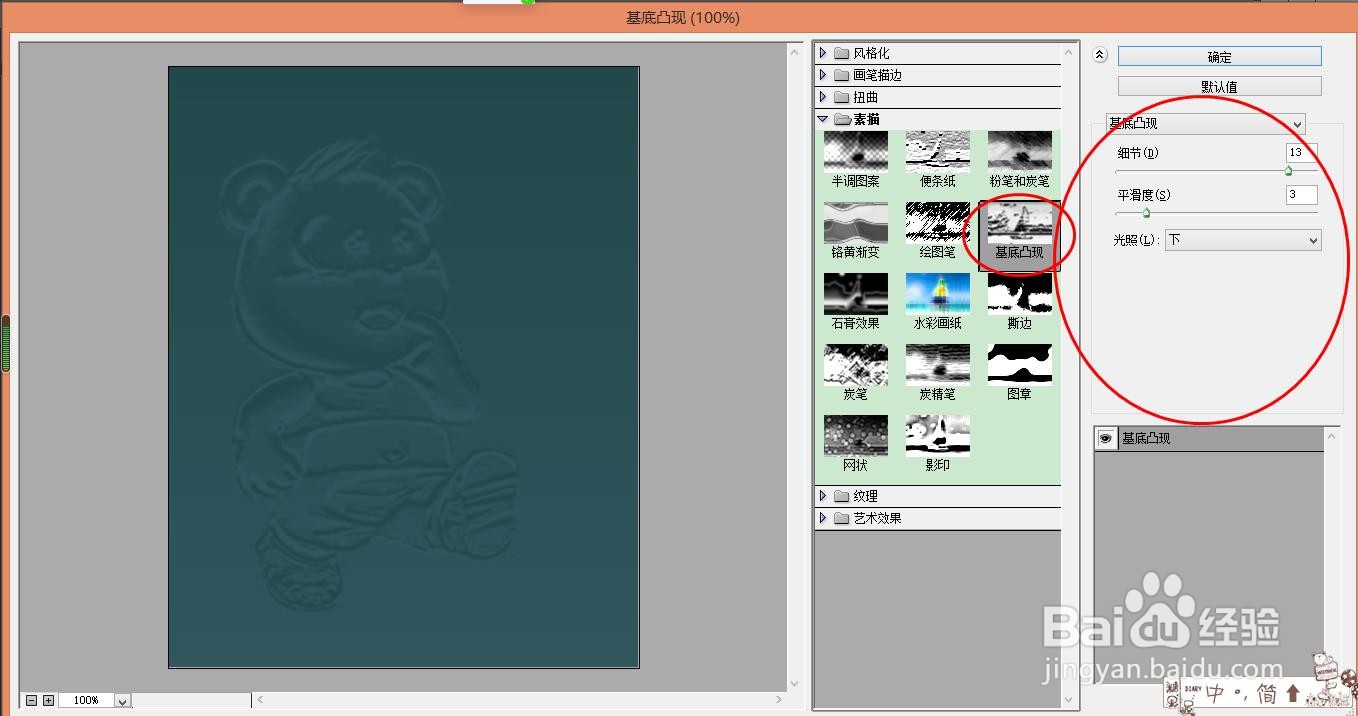Screen dimensions: 1358x716
Task: Open the 光照 direction dropdown
Action: coord(1243,240)
